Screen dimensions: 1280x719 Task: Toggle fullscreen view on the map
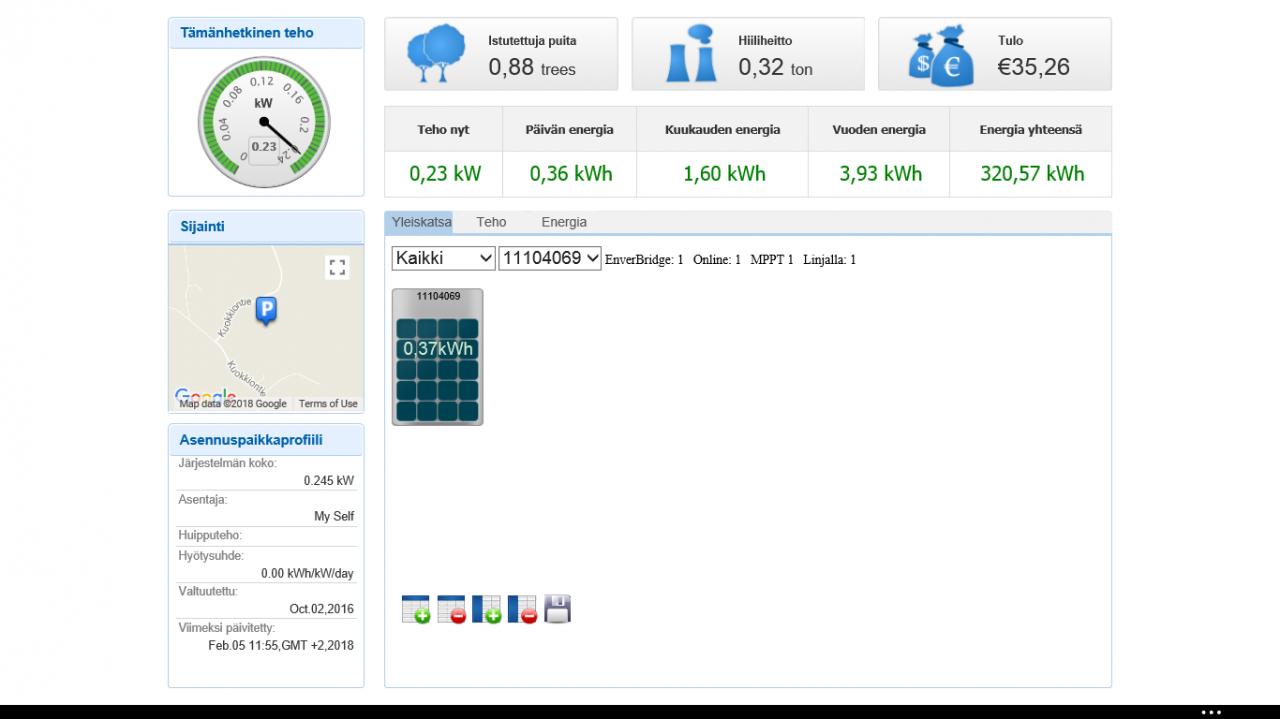(x=337, y=267)
